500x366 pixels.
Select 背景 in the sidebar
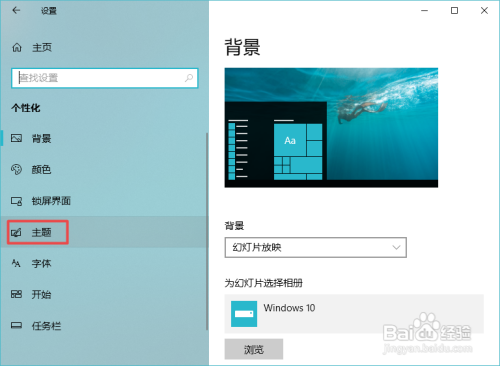click(103, 138)
